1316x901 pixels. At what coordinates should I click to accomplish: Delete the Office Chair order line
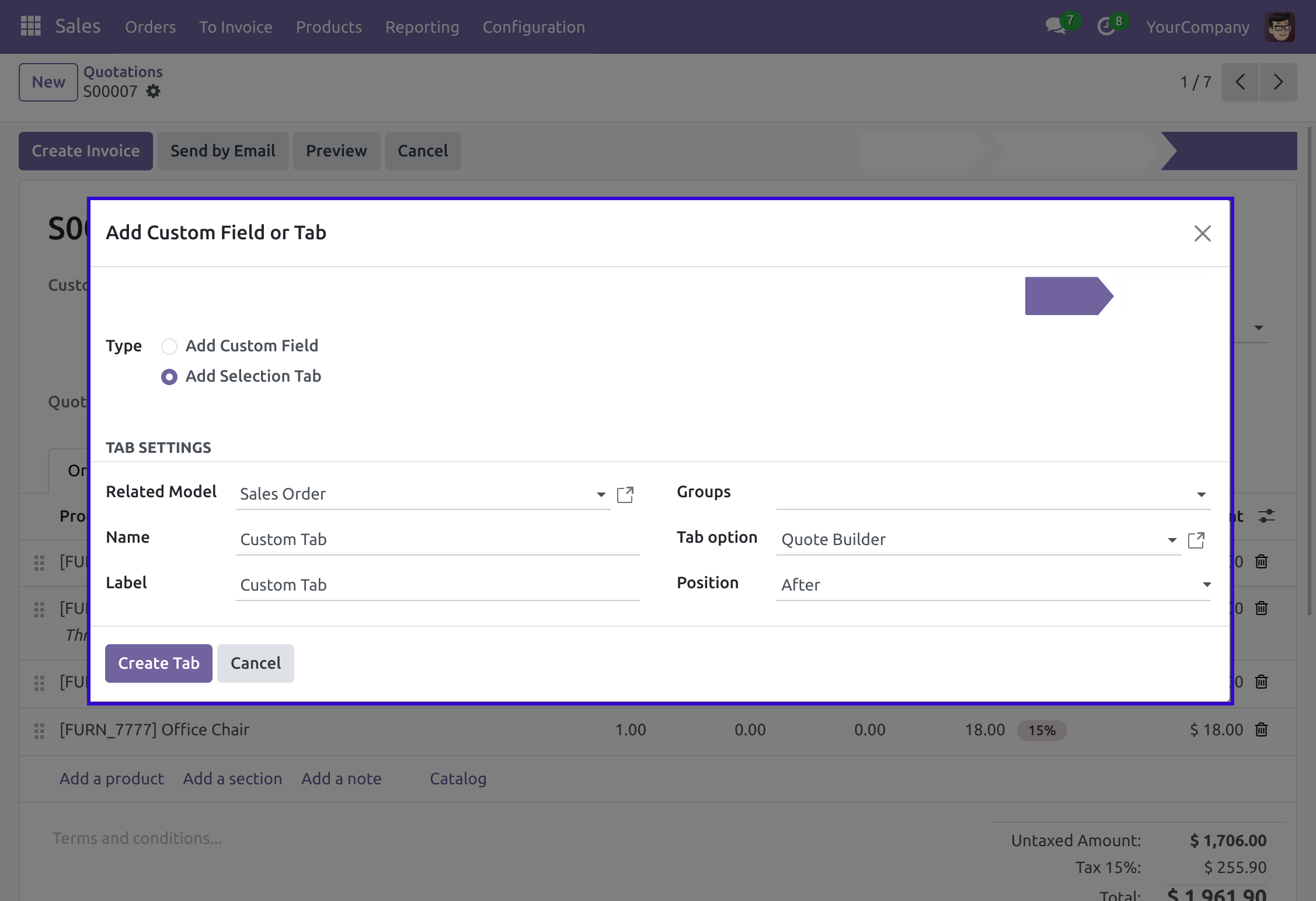(x=1262, y=729)
